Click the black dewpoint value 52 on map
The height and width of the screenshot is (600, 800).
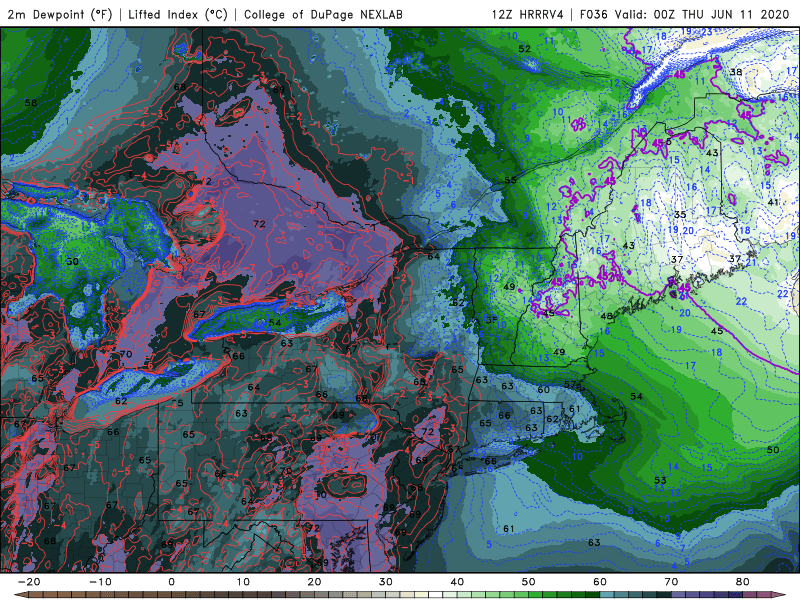coord(524,49)
